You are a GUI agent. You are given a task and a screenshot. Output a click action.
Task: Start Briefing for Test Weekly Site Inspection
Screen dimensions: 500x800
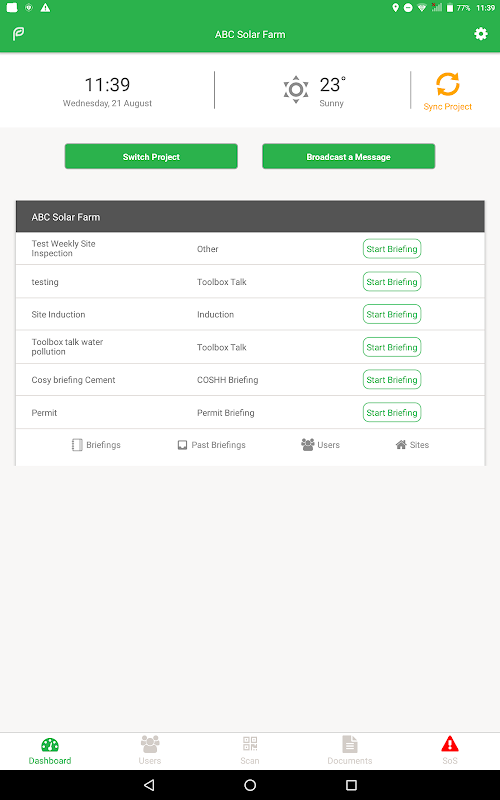(x=392, y=249)
